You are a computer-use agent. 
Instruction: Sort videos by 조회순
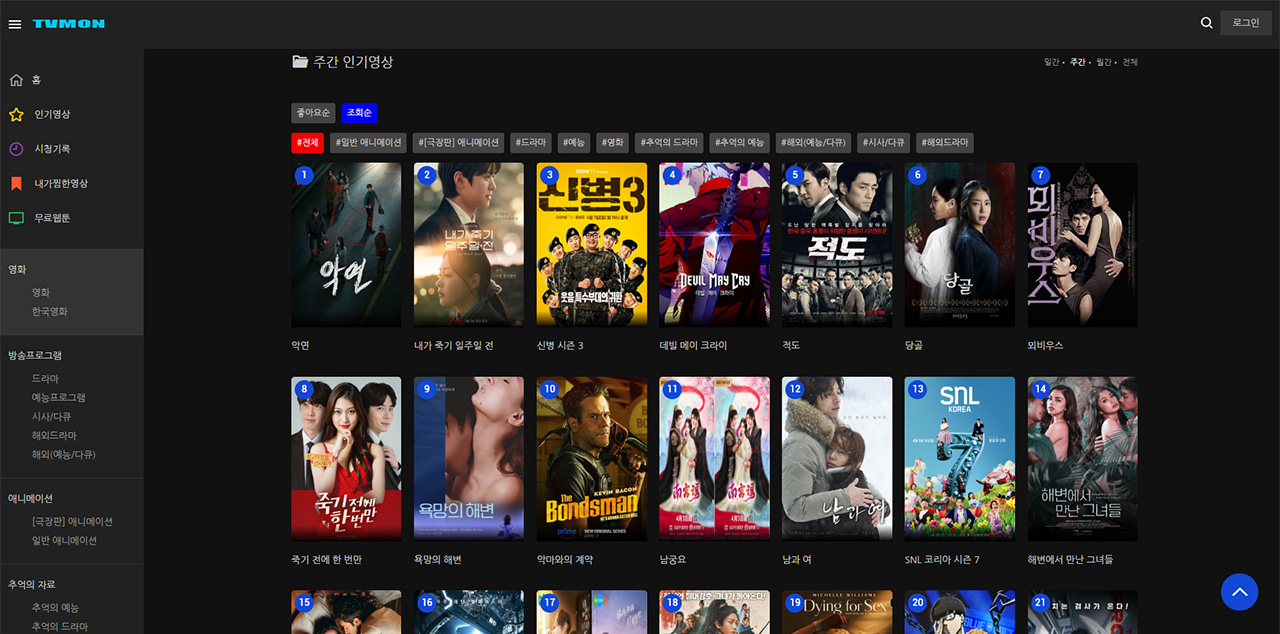coord(359,113)
